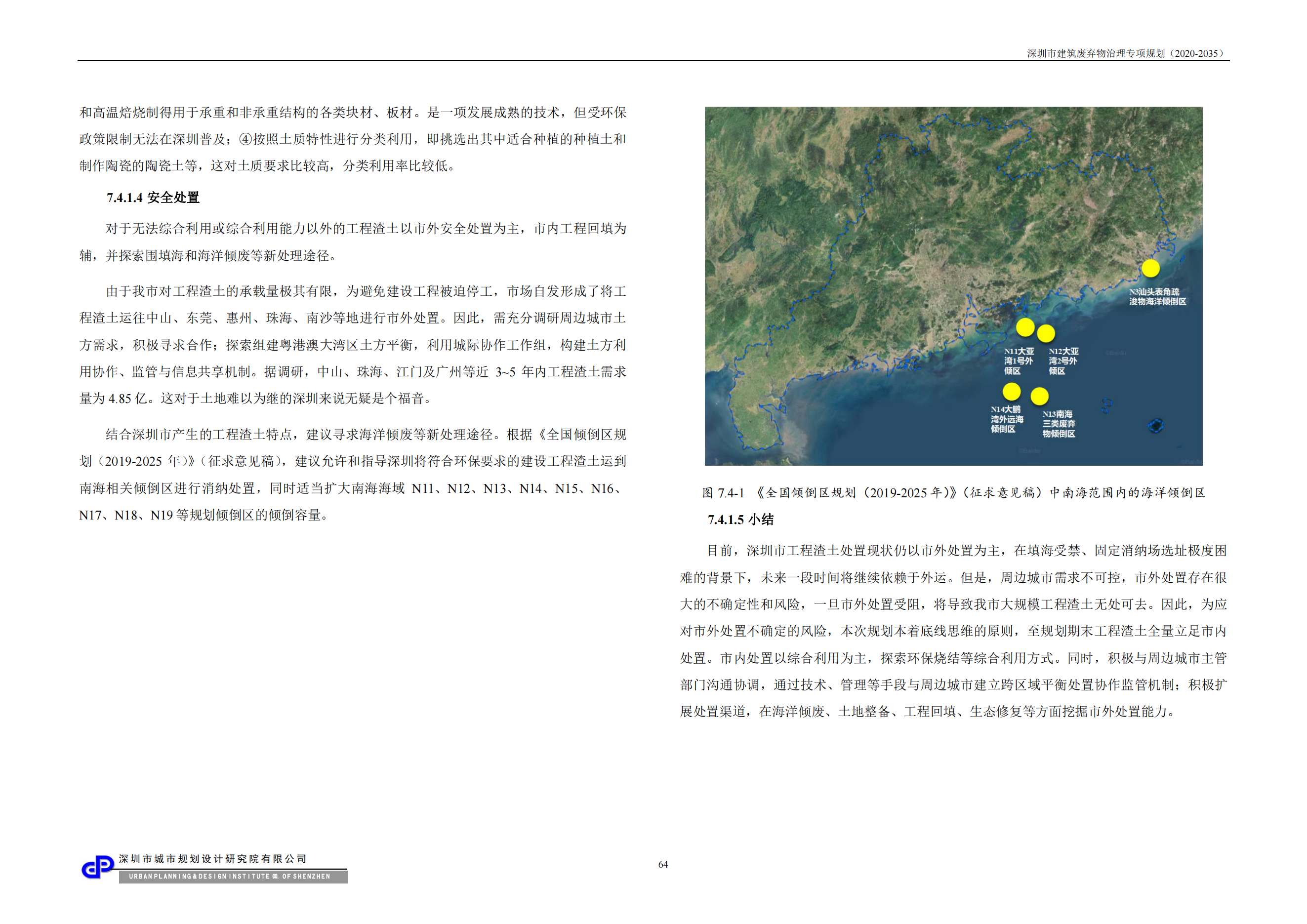Click the figure caption "图 7.4-1" under the map

tap(954, 493)
